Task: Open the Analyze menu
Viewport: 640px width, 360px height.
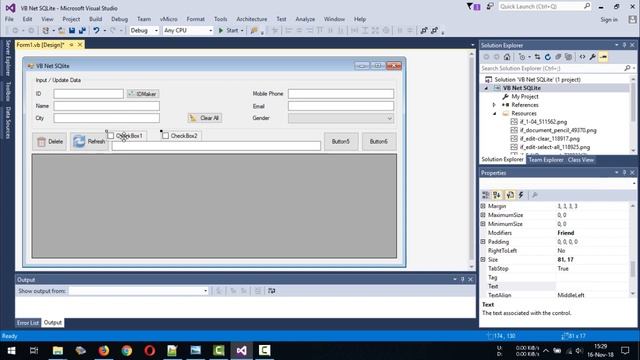Action: pyautogui.click(x=305, y=19)
